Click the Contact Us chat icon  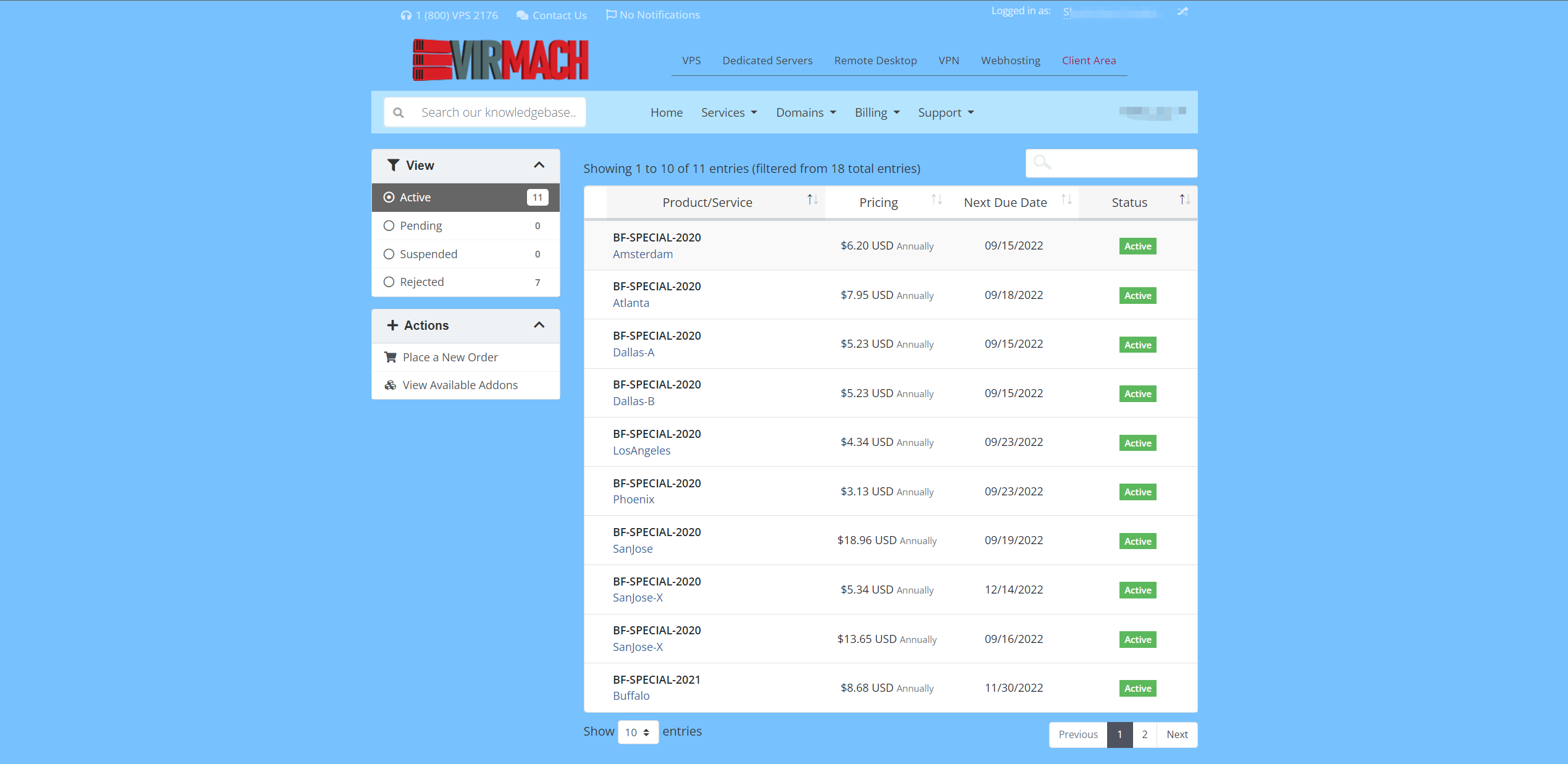coord(522,15)
